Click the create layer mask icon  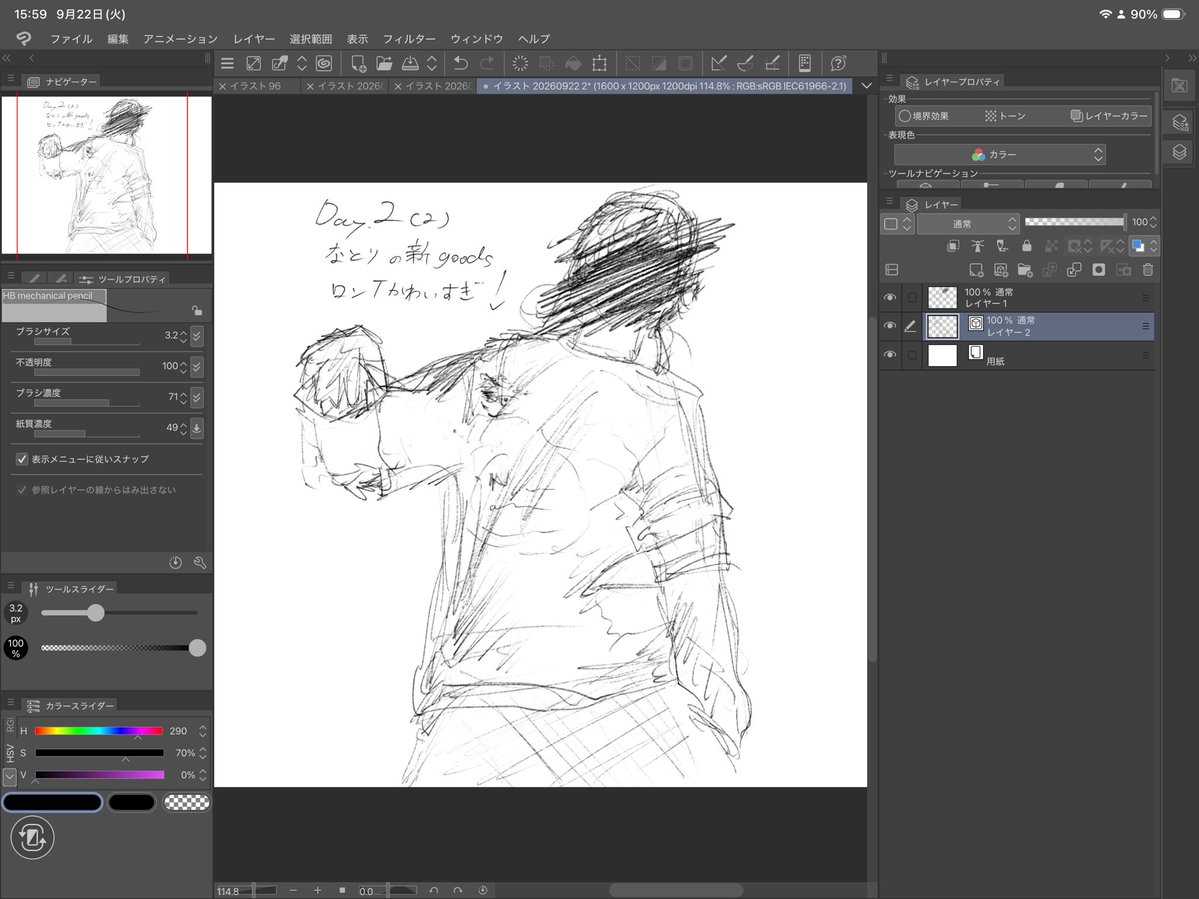click(1099, 270)
